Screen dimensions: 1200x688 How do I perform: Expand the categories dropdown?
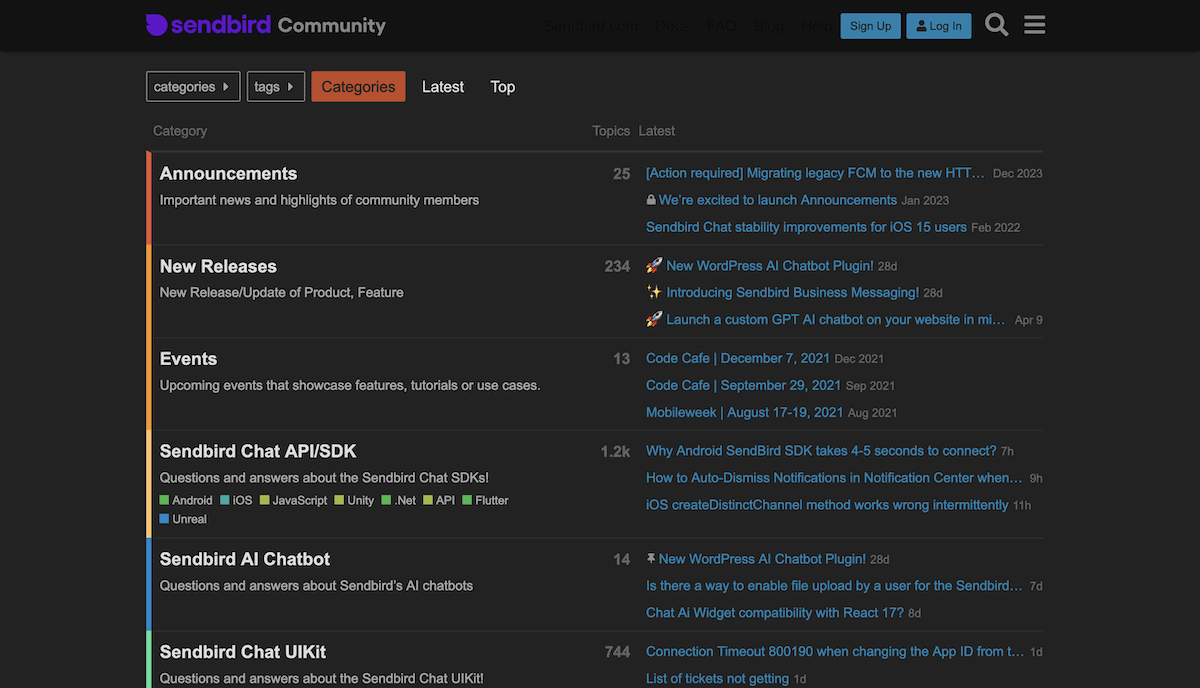coord(193,87)
